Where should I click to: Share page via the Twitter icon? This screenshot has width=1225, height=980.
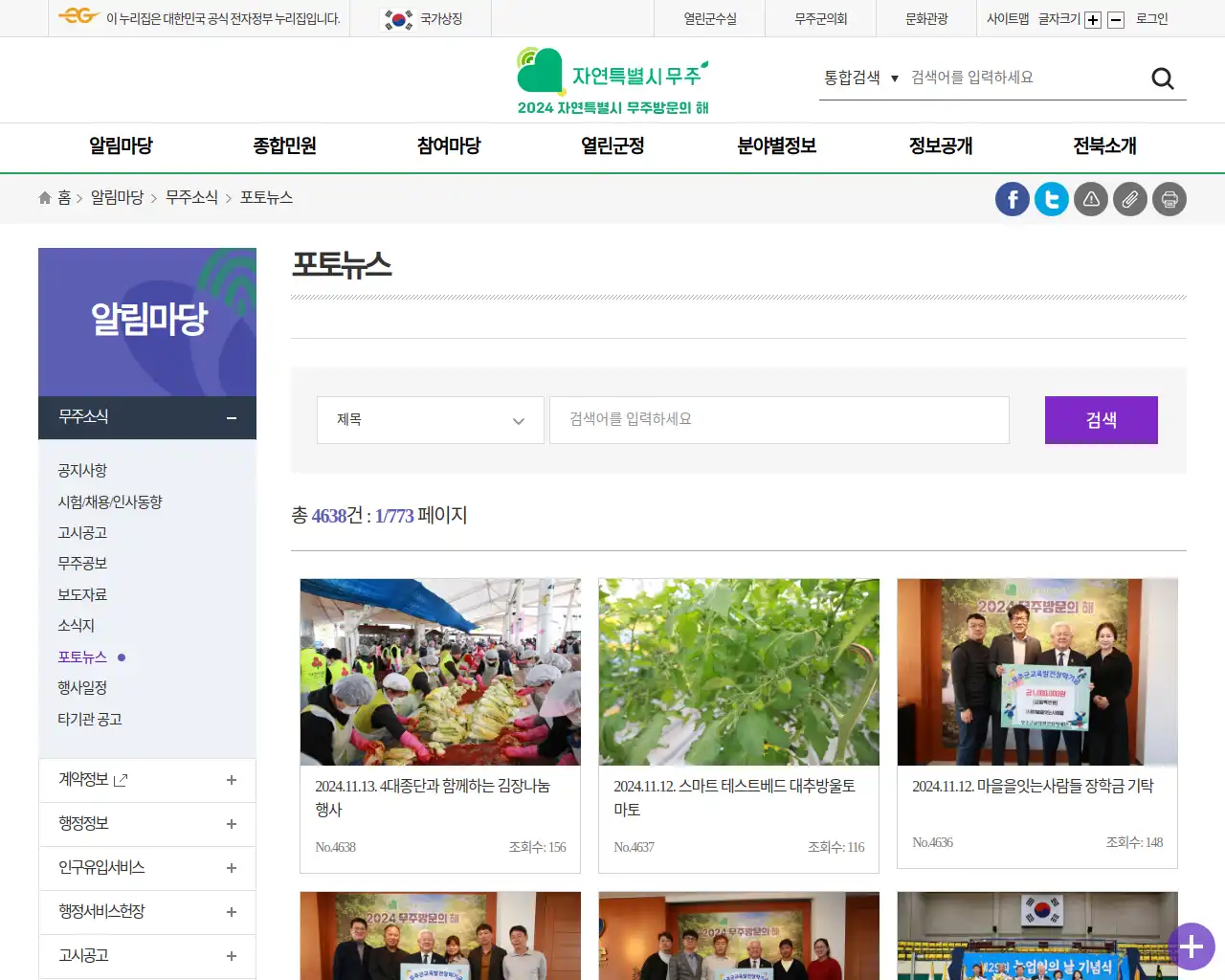pyautogui.click(x=1051, y=199)
